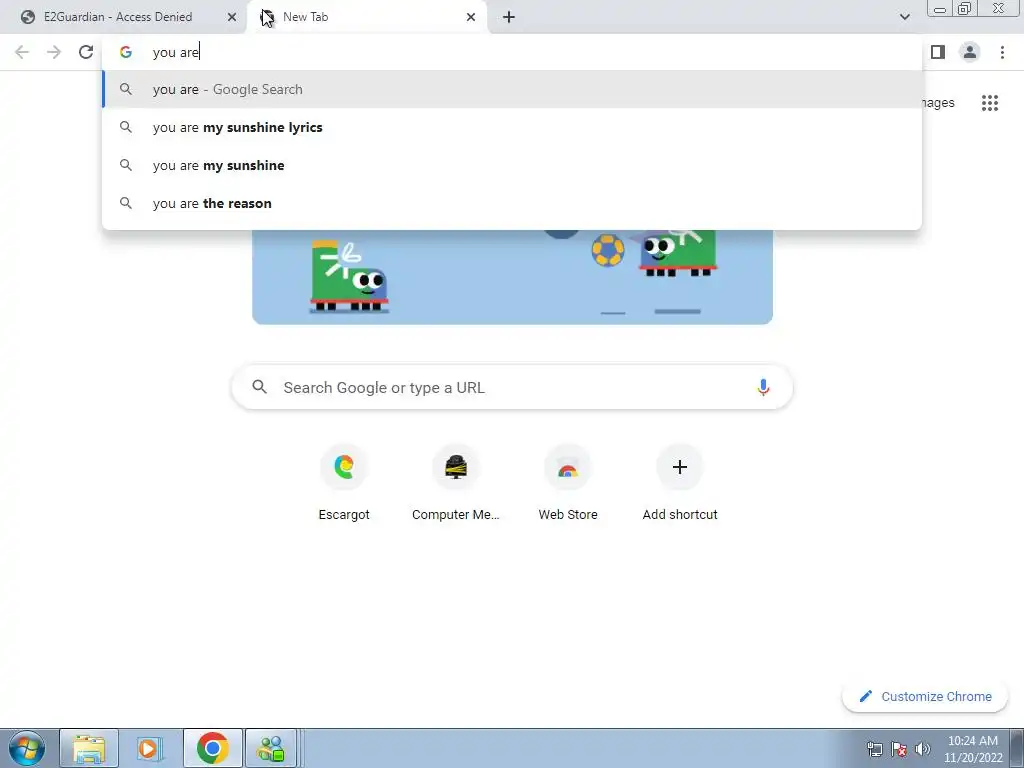Image resolution: width=1024 pixels, height=768 pixels.
Task: Open the Computer Me... shortcut
Action: click(456, 483)
